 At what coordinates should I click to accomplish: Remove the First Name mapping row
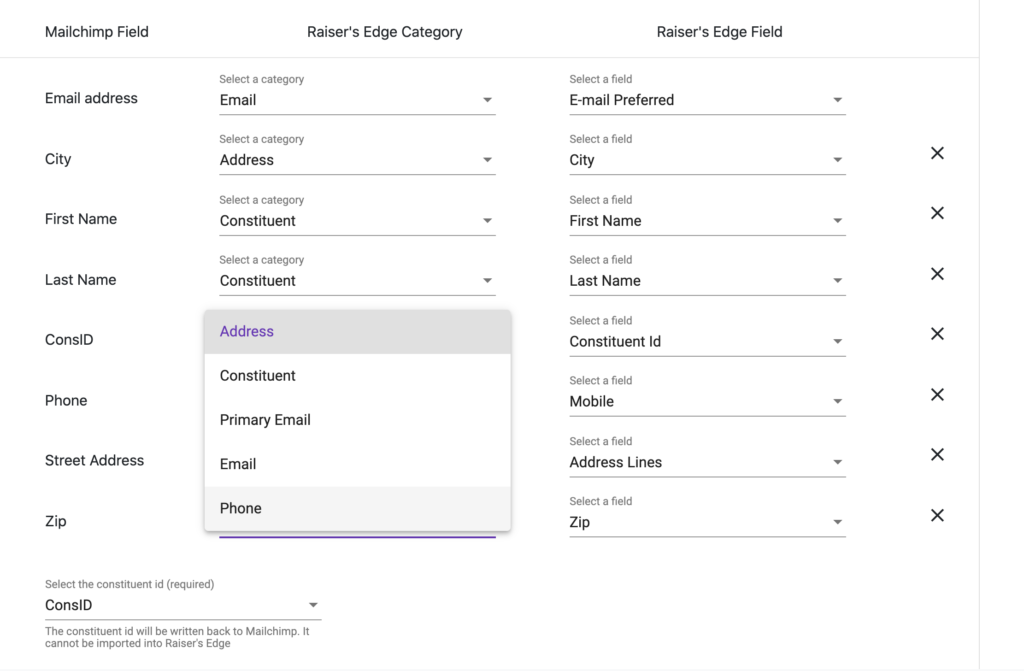(937, 213)
